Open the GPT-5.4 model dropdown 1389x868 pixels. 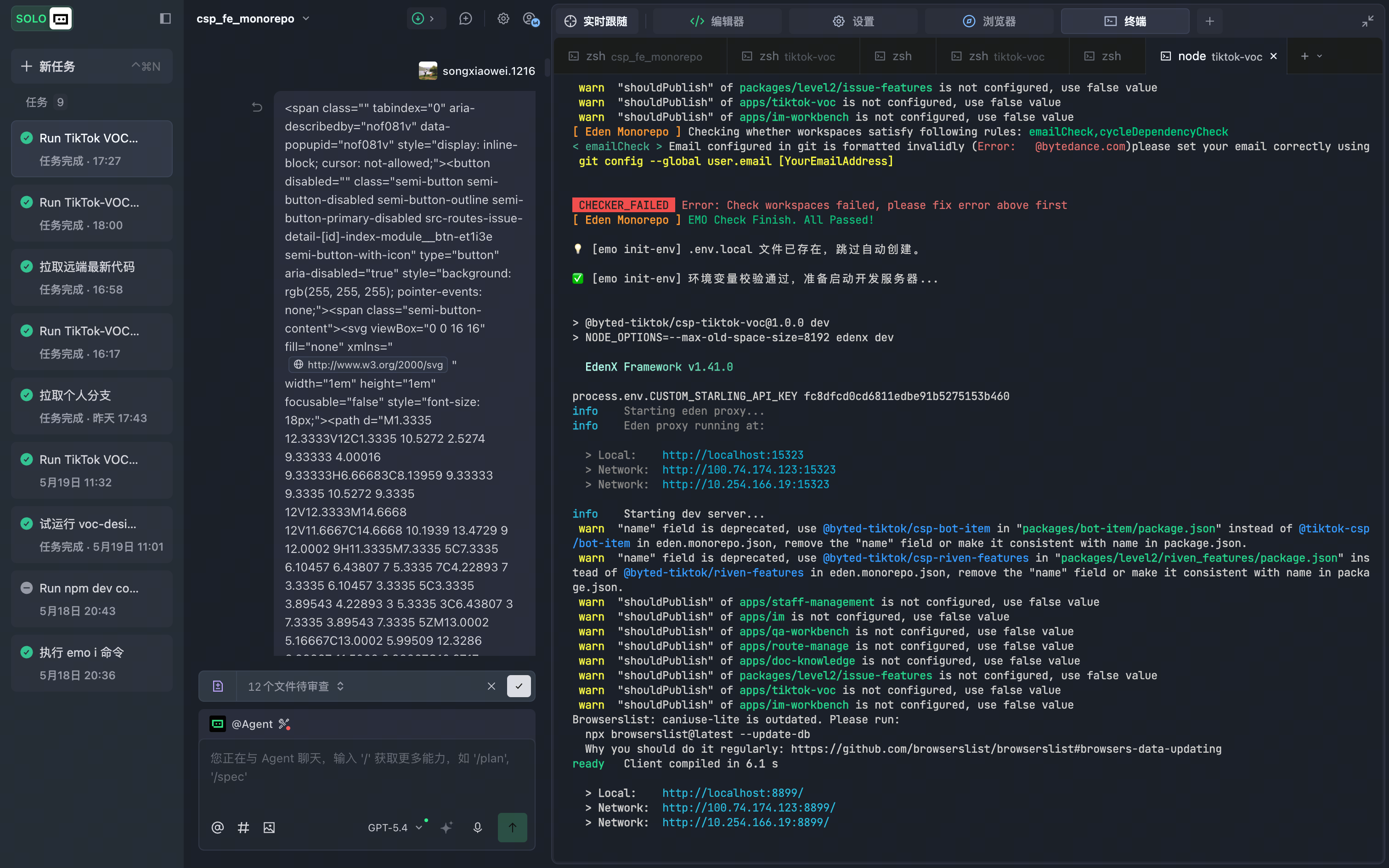click(395, 827)
